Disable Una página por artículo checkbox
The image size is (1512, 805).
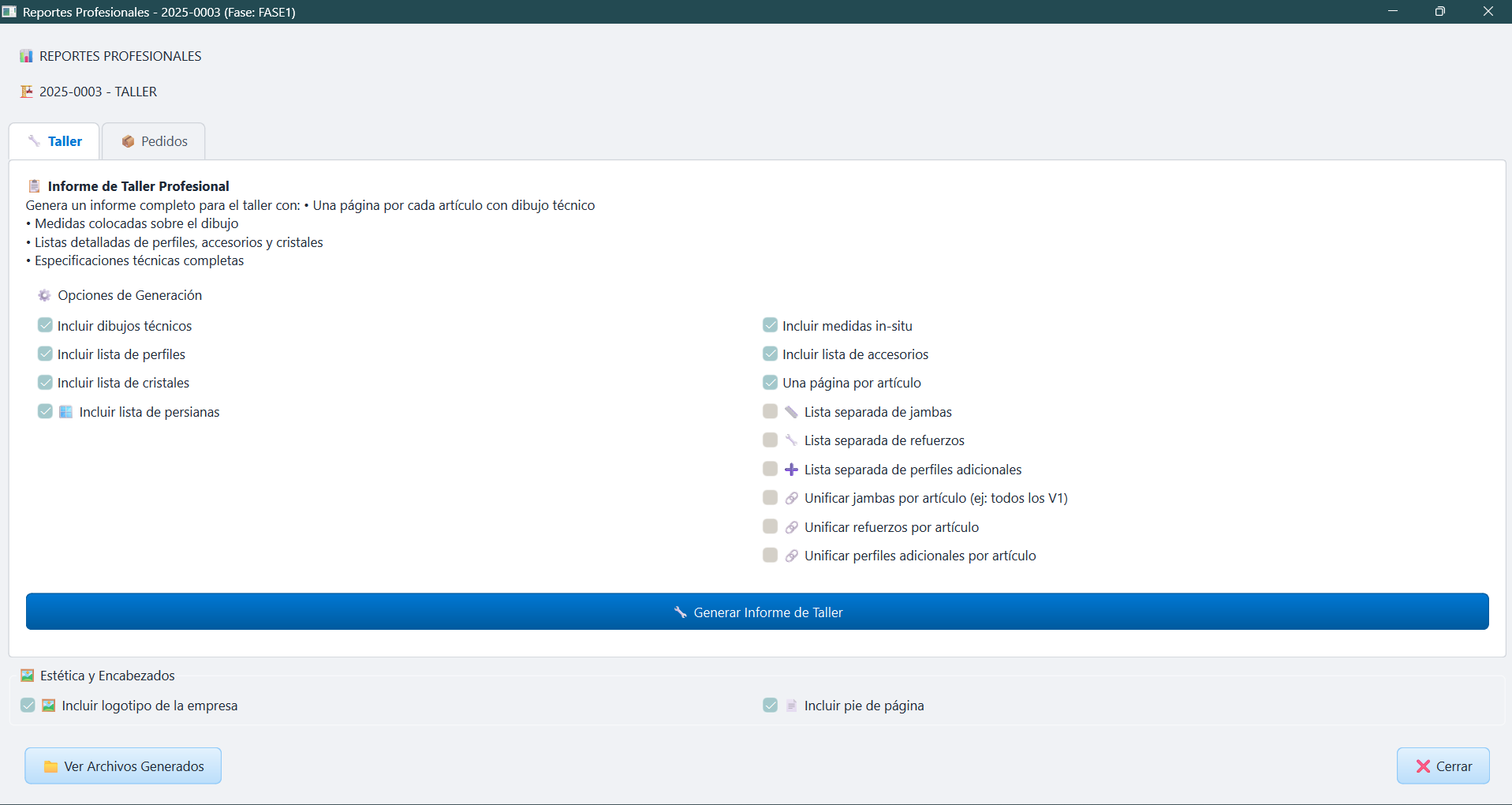pos(770,382)
